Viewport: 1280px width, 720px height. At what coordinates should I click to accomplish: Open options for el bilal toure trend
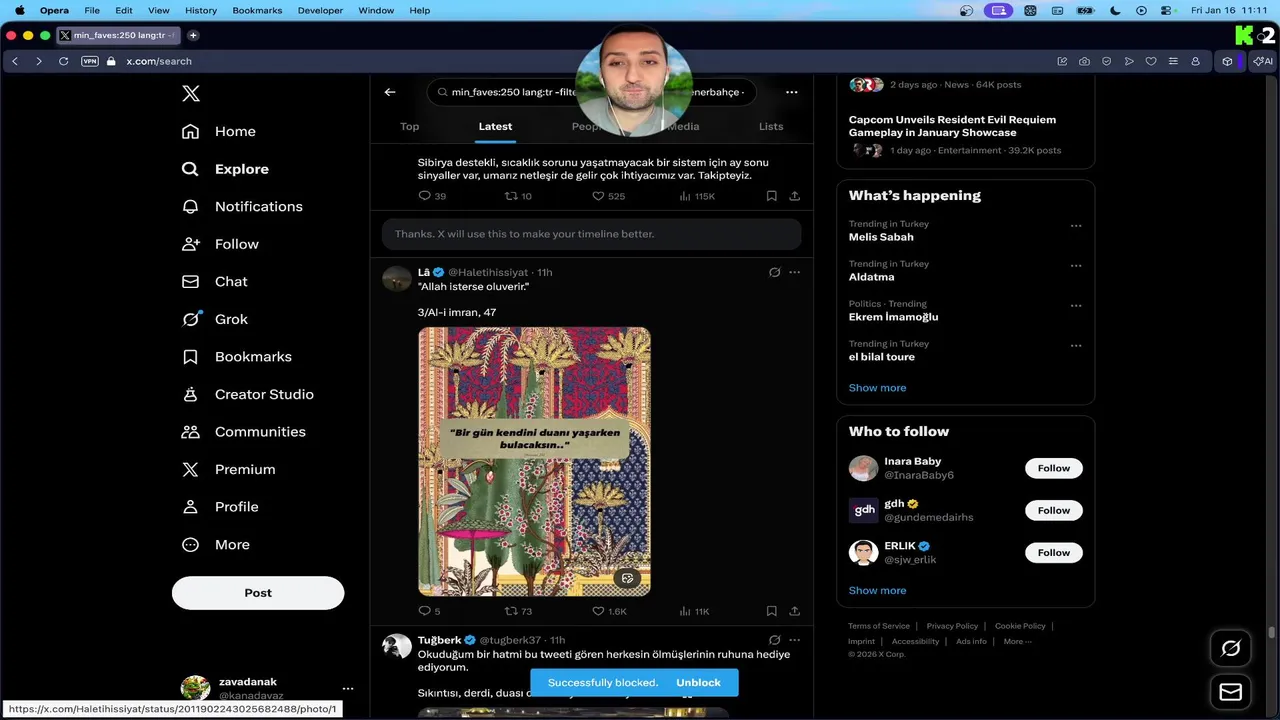pyautogui.click(x=1076, y=346)
